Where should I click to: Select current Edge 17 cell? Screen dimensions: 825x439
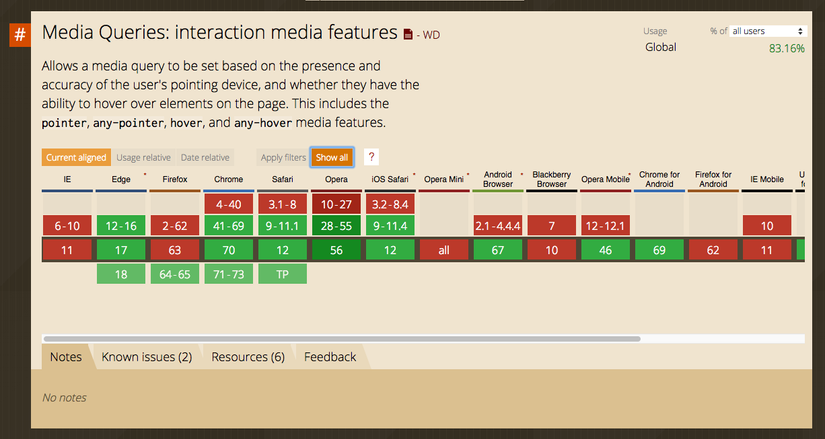(121, 250)
